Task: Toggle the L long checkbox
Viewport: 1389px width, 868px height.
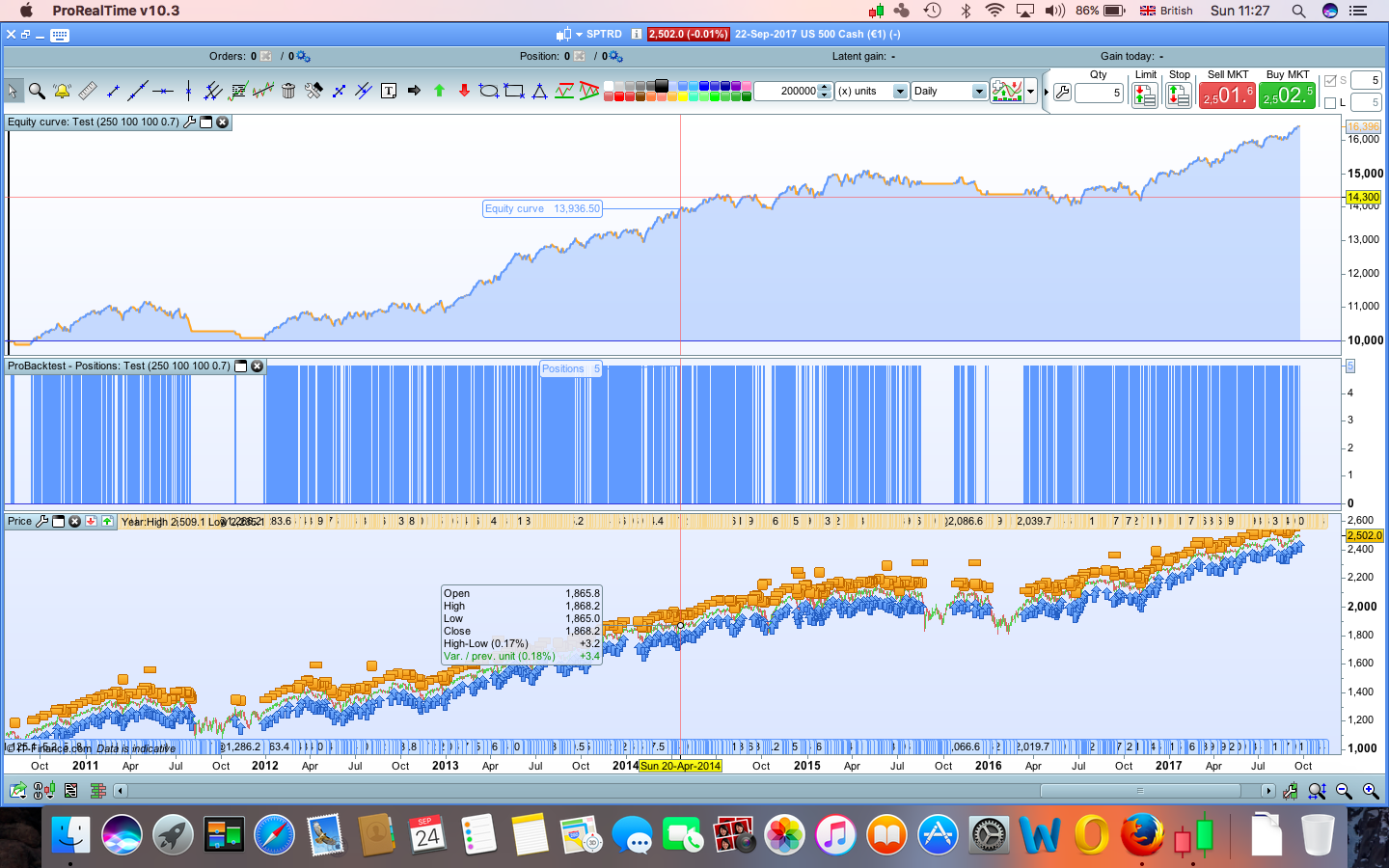Action: tap(1330, 102)
